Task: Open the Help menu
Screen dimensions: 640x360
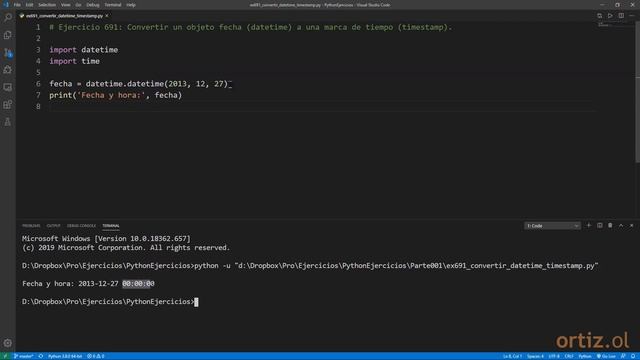Action: pyautogui.click(x=131, y=5)
